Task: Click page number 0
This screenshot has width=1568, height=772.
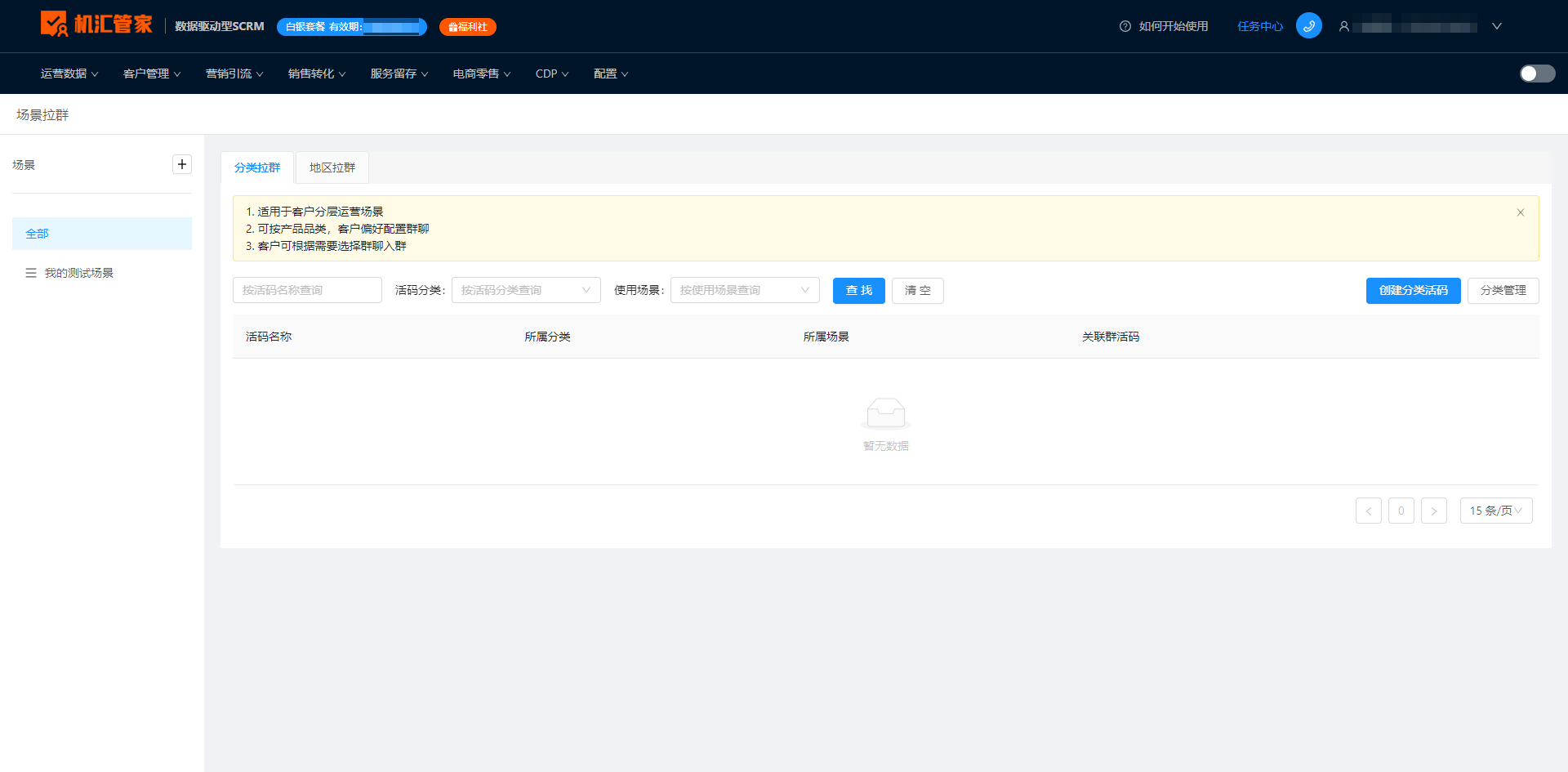Action: [1401, 511]
